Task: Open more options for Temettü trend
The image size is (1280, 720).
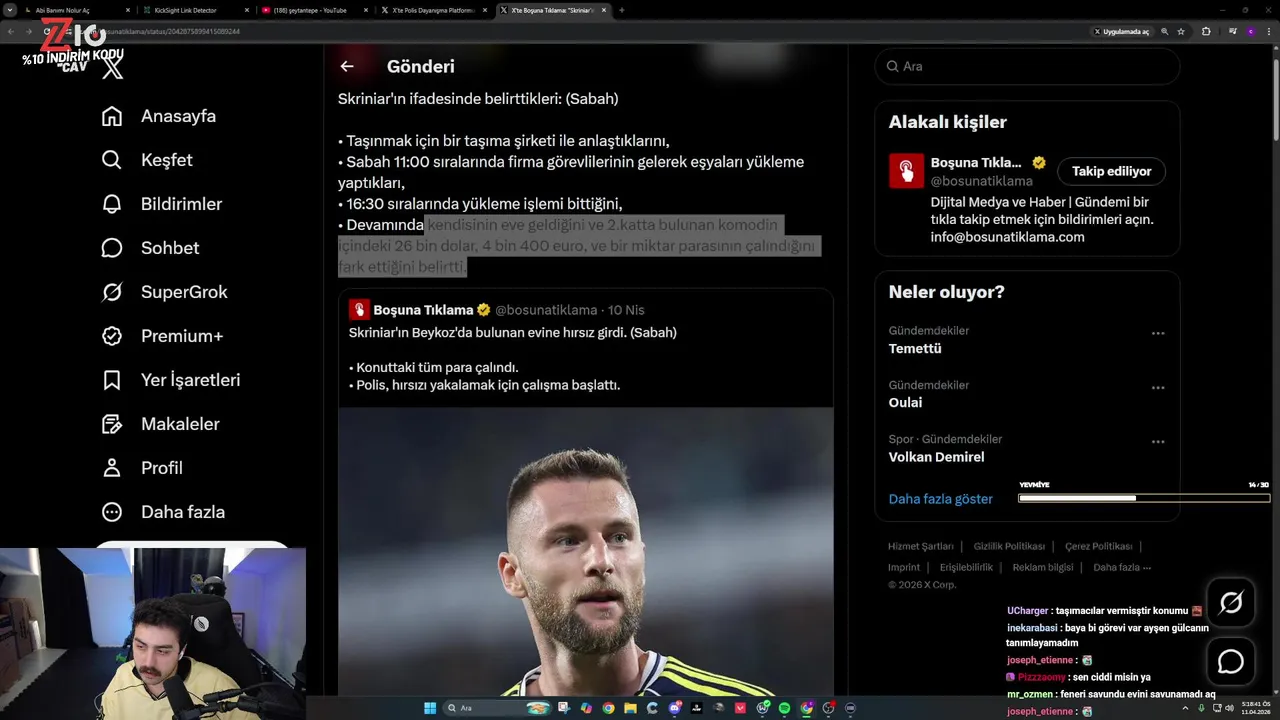Action: 1158,333
